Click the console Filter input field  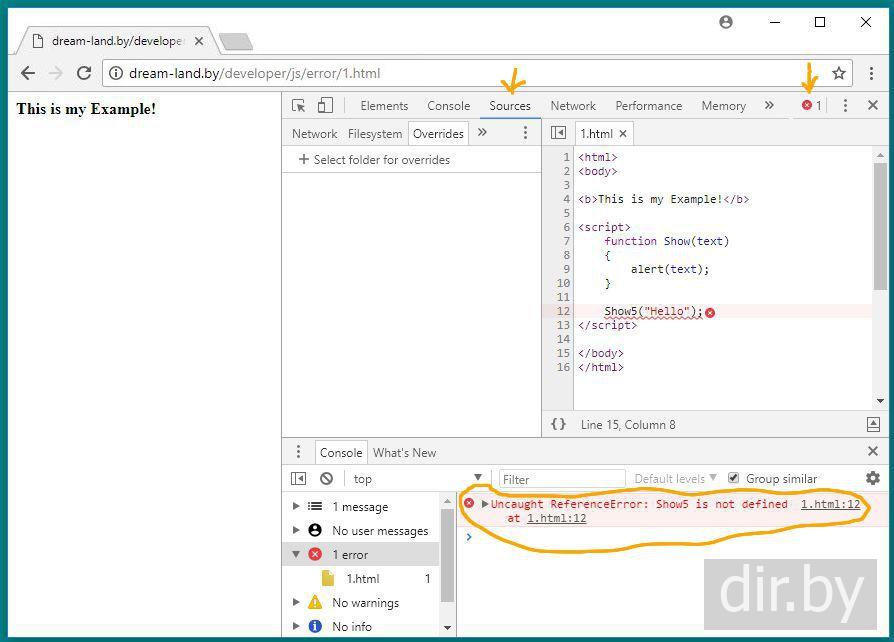pos(562,479)
